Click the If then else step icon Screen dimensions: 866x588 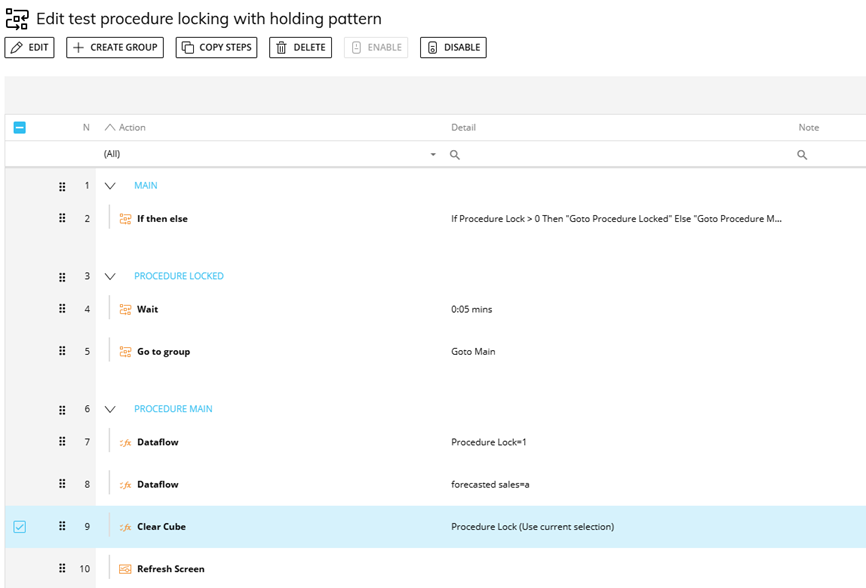tap(126, 219)
